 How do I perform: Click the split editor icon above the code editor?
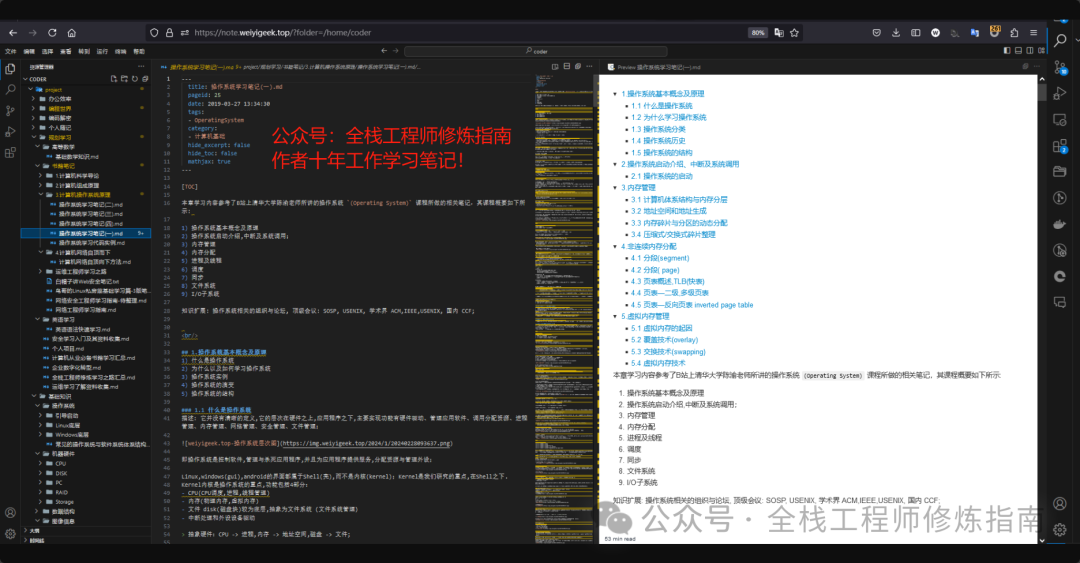click(x=567, y=67)
